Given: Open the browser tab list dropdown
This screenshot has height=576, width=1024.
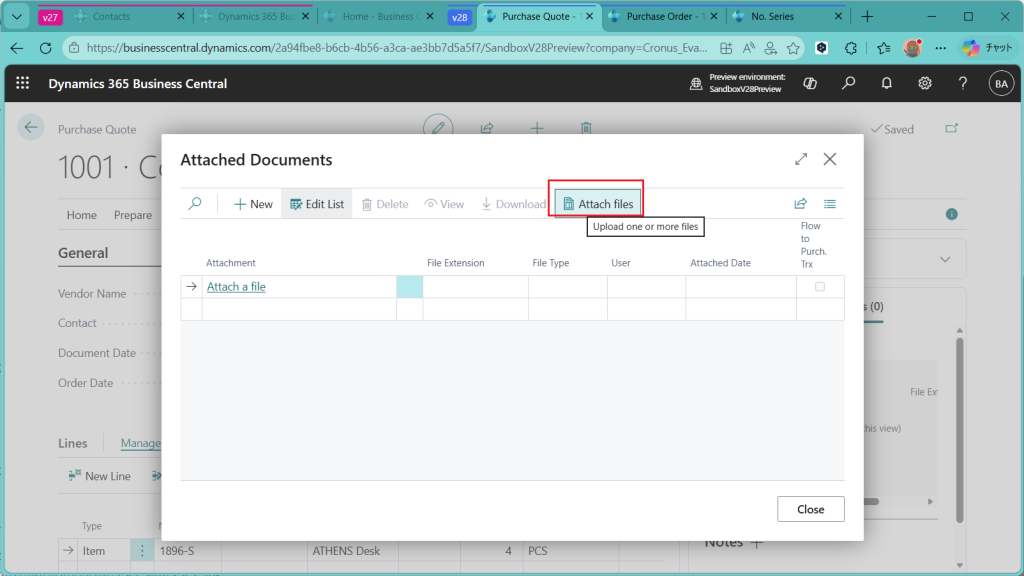Looking at the screenshot, I should [x=16, y=17].
